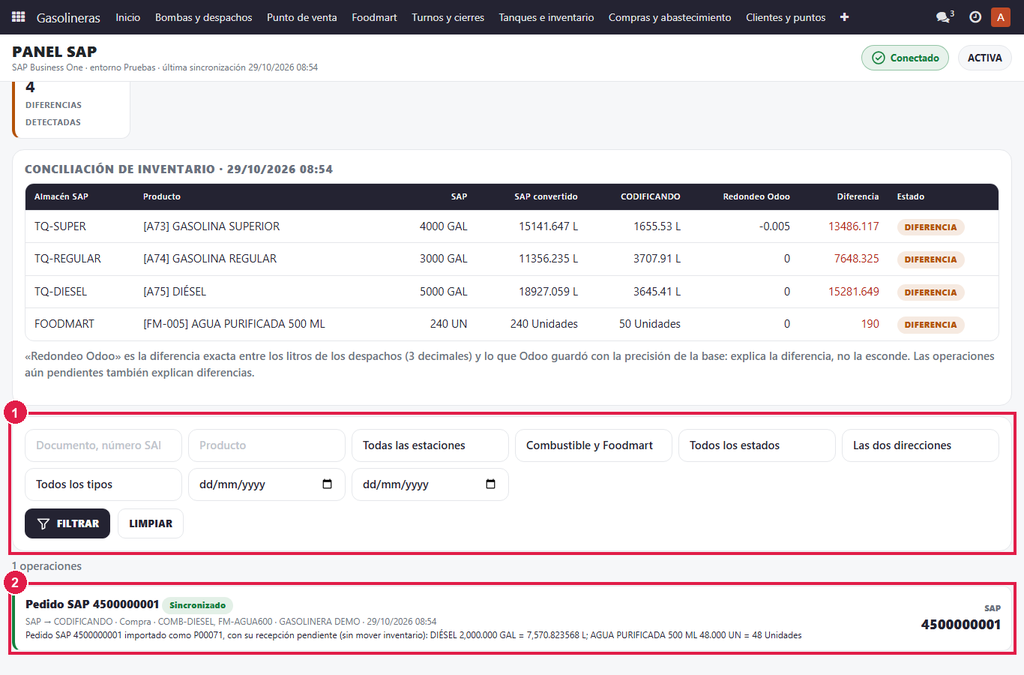Open Las dos direcciones dropdown
The height and width of the screenshot is (675, 1024).
click(x=920, y=445)
